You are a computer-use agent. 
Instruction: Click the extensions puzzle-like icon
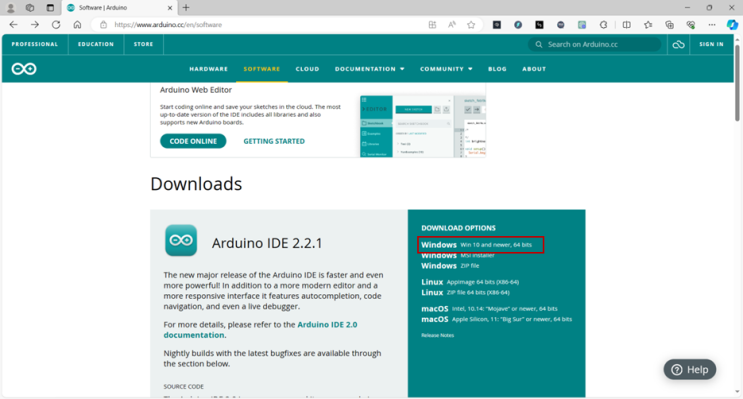603,25
